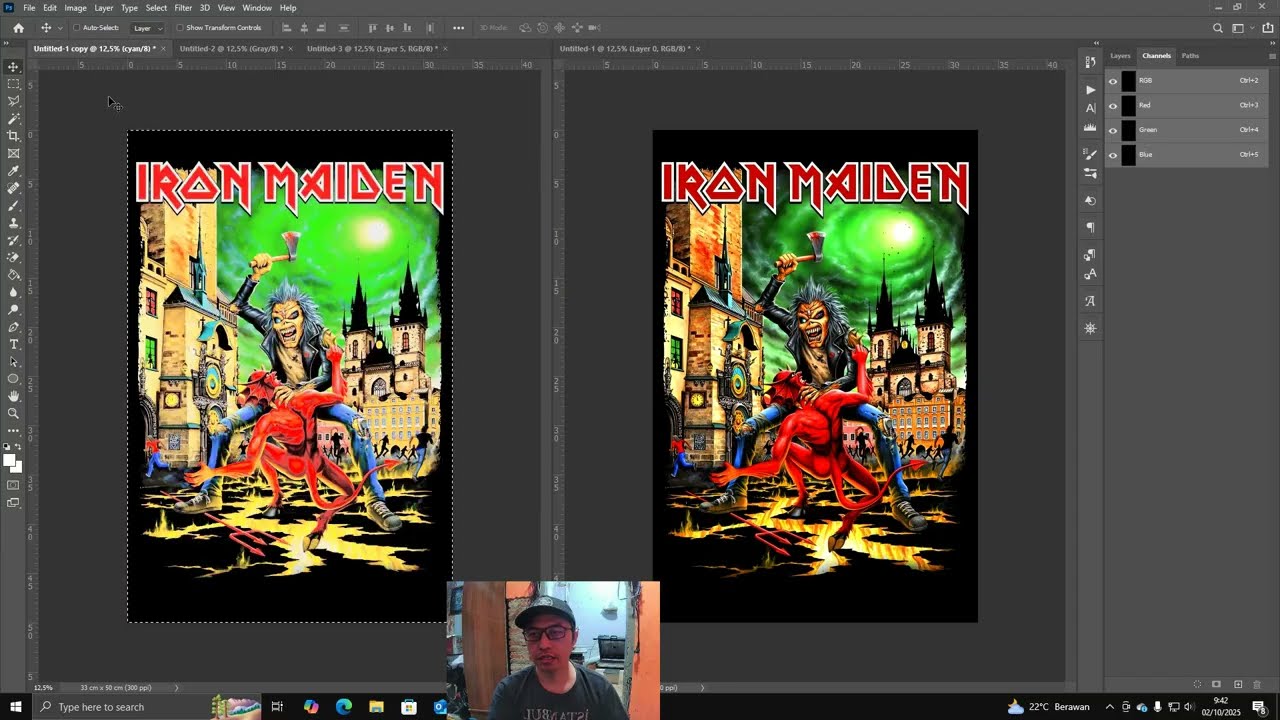Screen dimensions: 1280x720
Task: Select the Magic Wand tool
Action: pyautogui.click(x=13, y=119)
